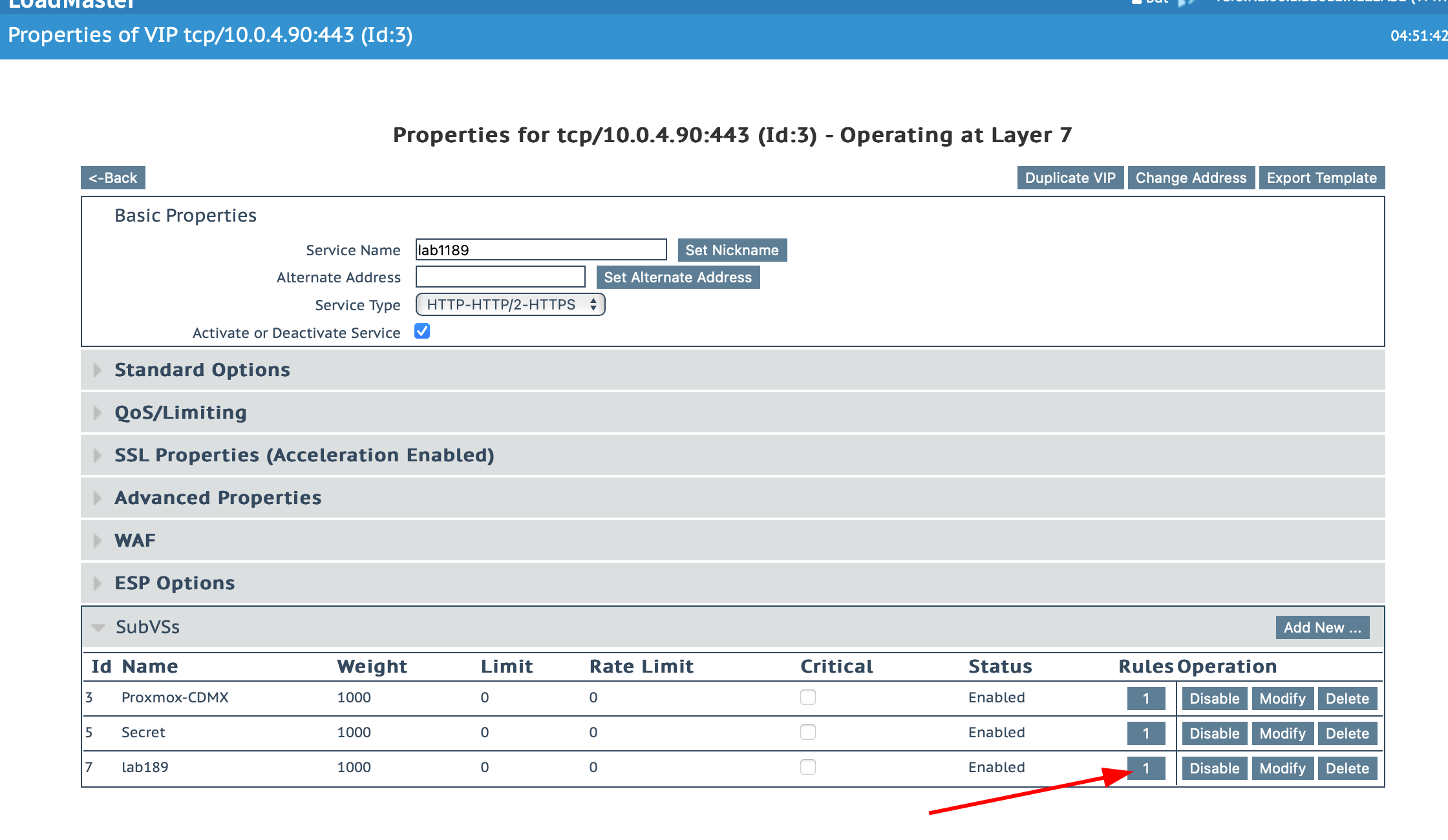Expand the Standard Options section
Viewport: 1448px width, 840px height.
pyautogui.click(x=202, y=370)
